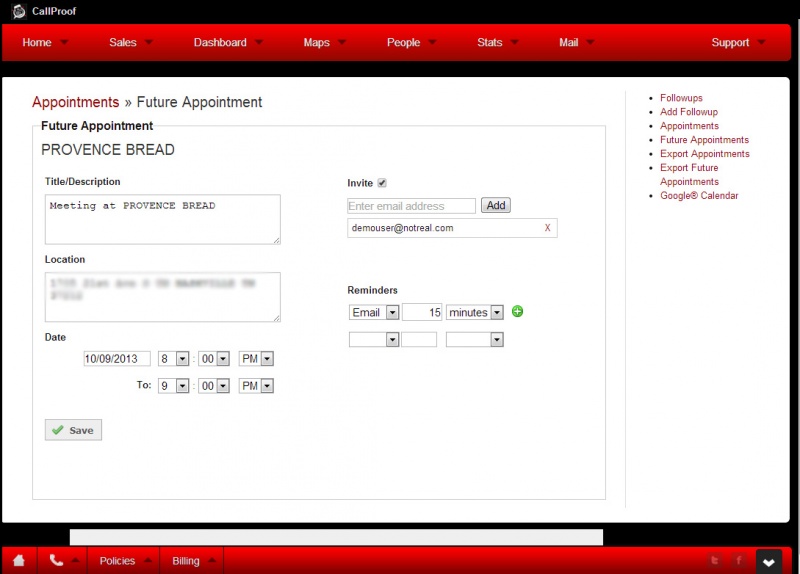Toggle the Invite checkbox
This screenshot has height=574, width=800.
(382, 183)
